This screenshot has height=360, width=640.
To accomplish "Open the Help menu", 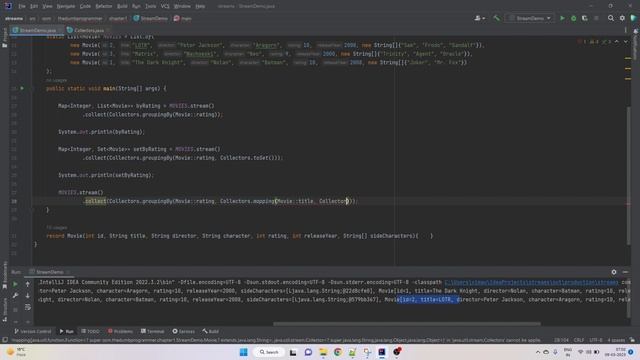I will [x=200, y=6].
